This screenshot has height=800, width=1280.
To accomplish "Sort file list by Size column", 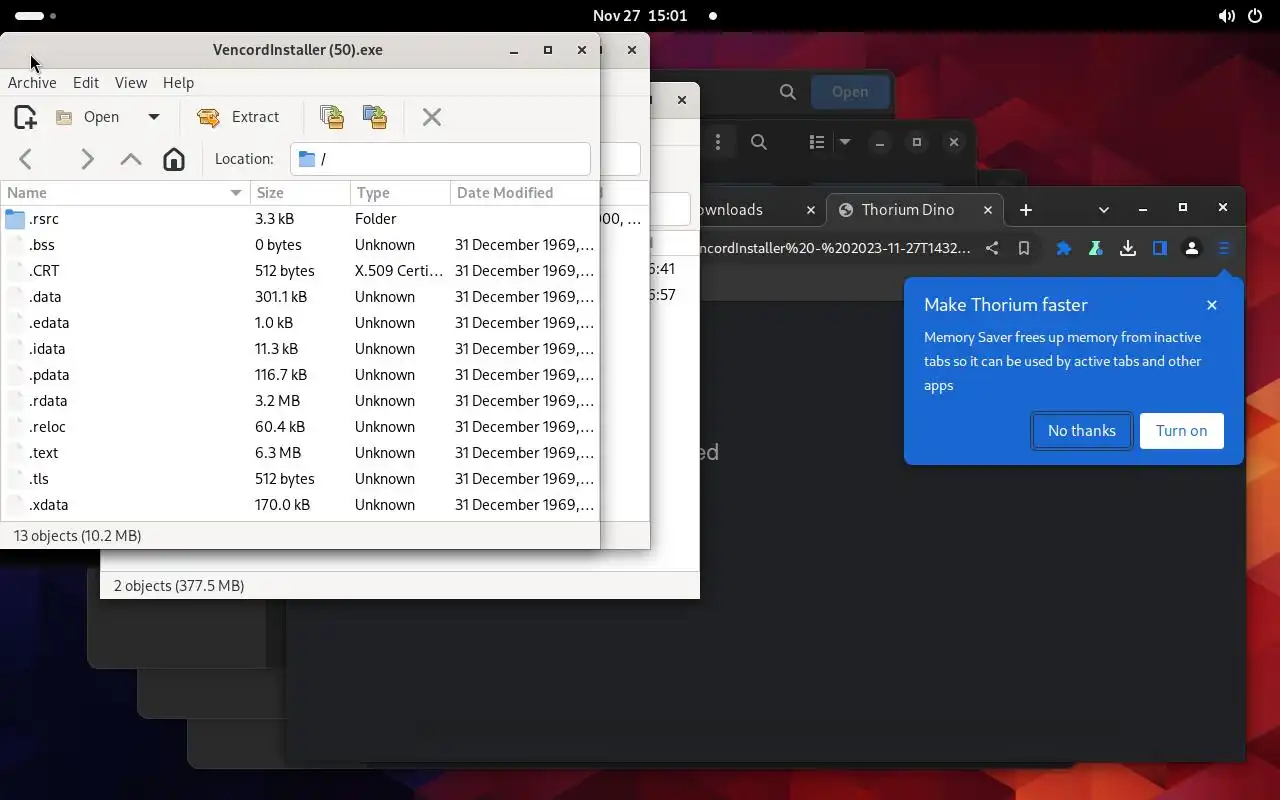I will tap(300, 193).
